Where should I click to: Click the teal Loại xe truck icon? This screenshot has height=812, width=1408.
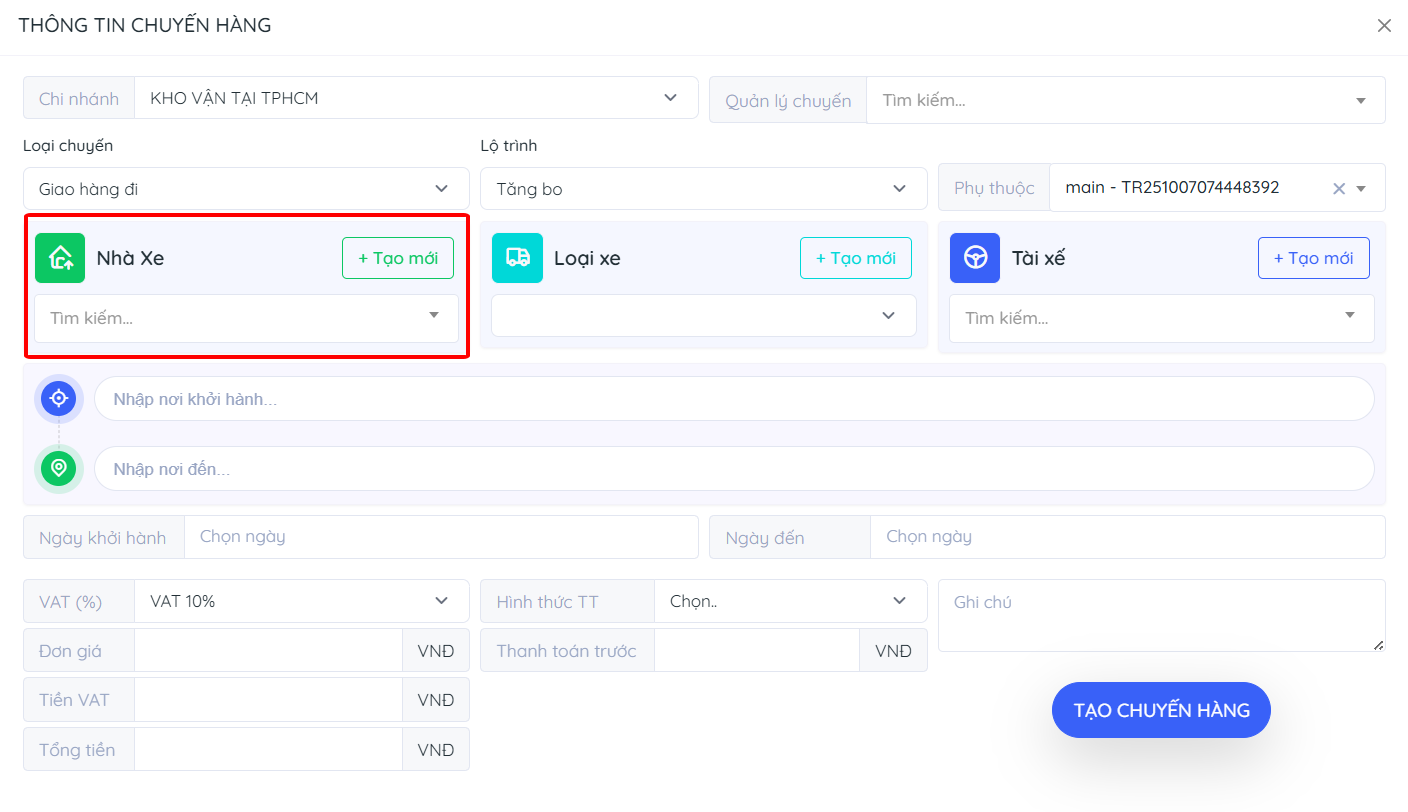click(517, 258)
